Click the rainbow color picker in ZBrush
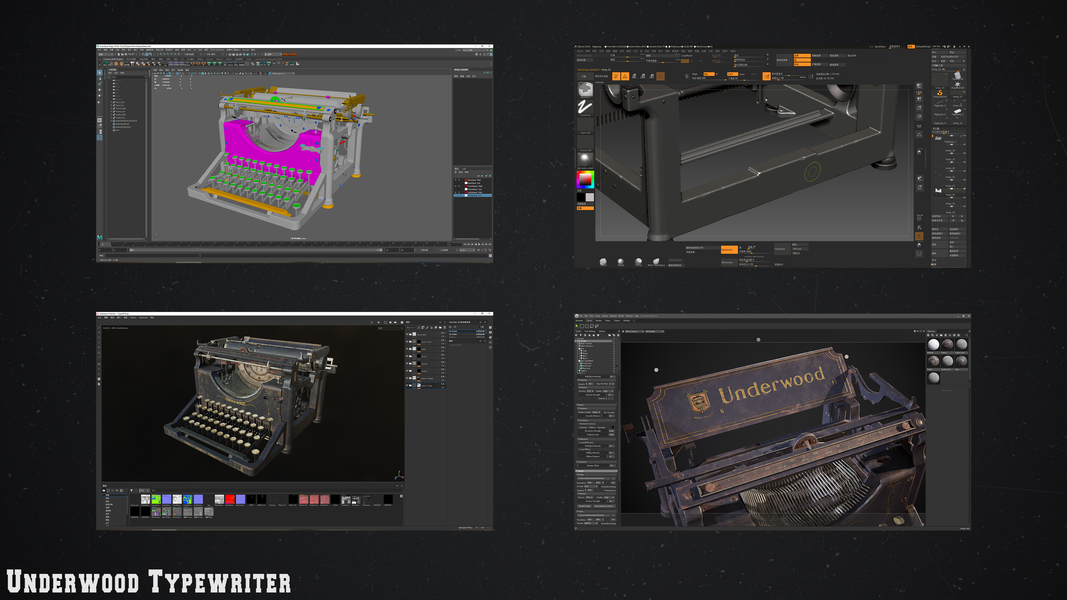 585,180
